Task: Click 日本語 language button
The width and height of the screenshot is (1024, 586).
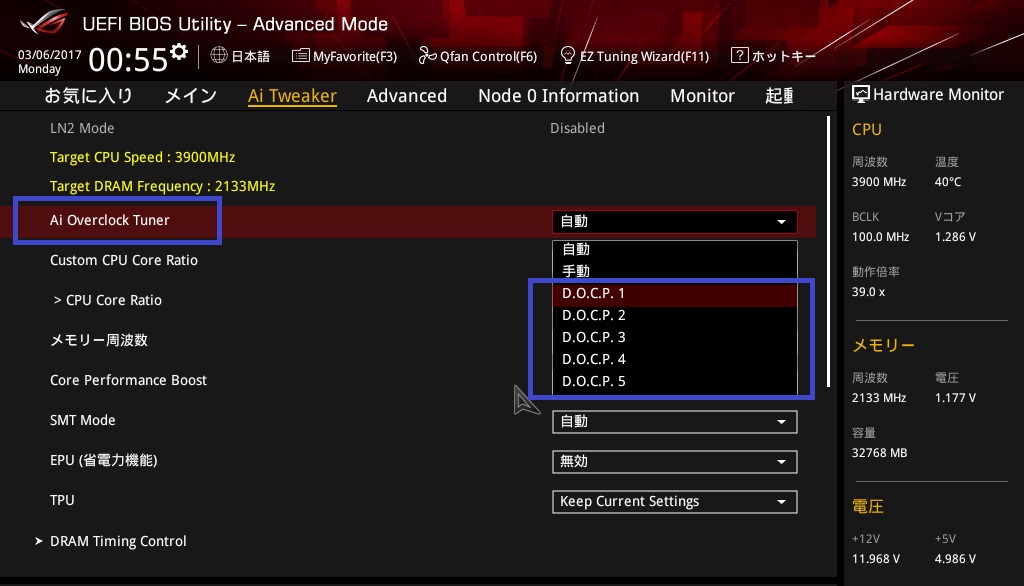Action: point(251,56)
